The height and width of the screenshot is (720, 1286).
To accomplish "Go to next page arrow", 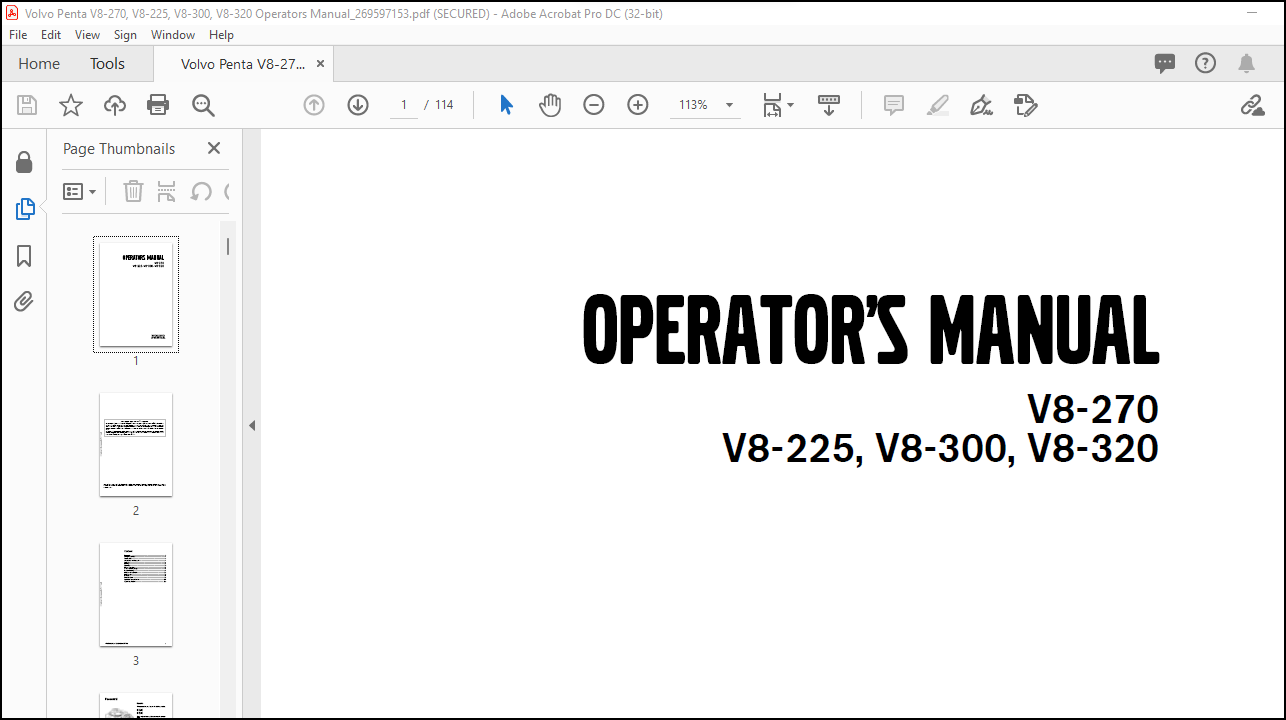I will pyautogui.click(x=358, y=105).
